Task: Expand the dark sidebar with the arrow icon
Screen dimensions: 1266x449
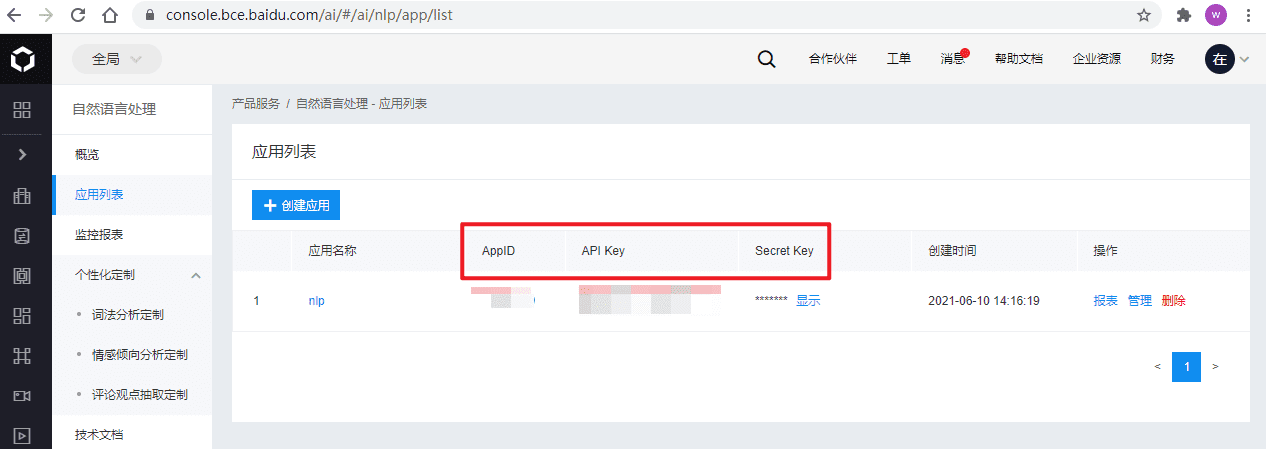Action: tap(22, 154)
